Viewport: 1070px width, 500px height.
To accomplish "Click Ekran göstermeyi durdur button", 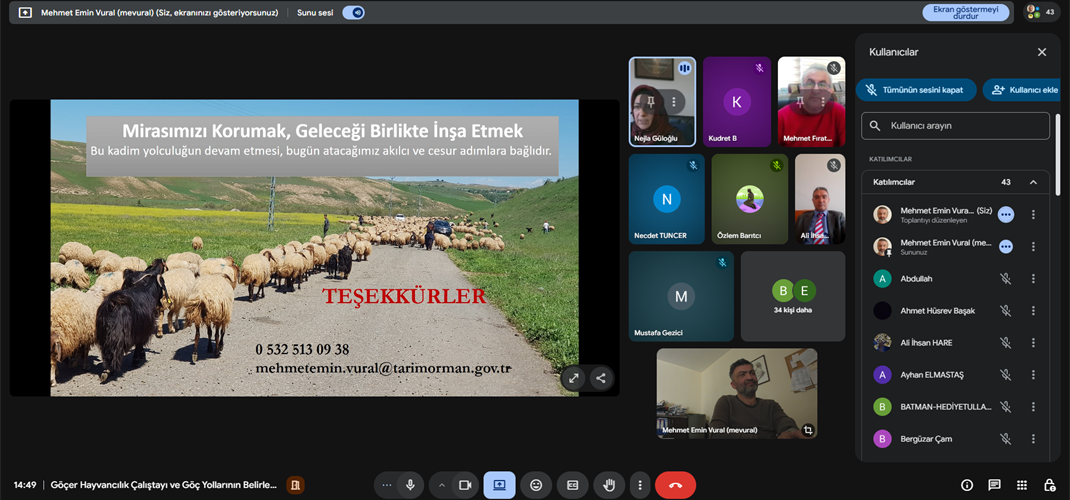I will click(964, 12).
